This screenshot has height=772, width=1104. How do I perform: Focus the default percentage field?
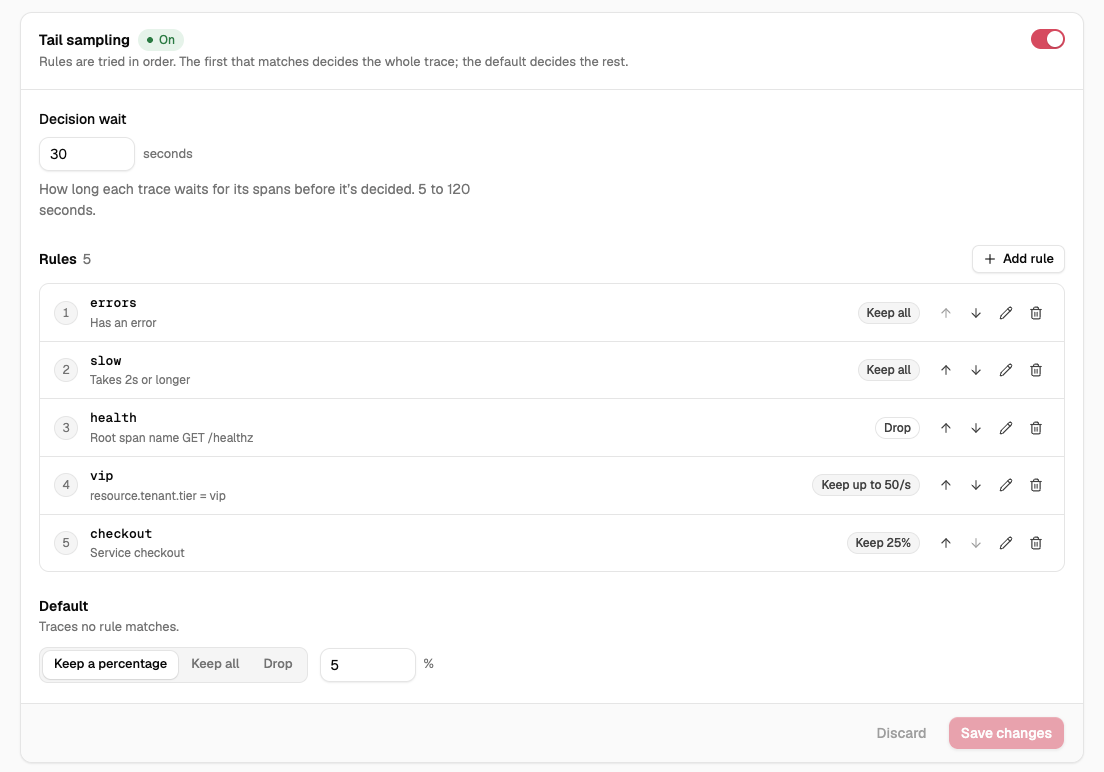pos(368,665)
